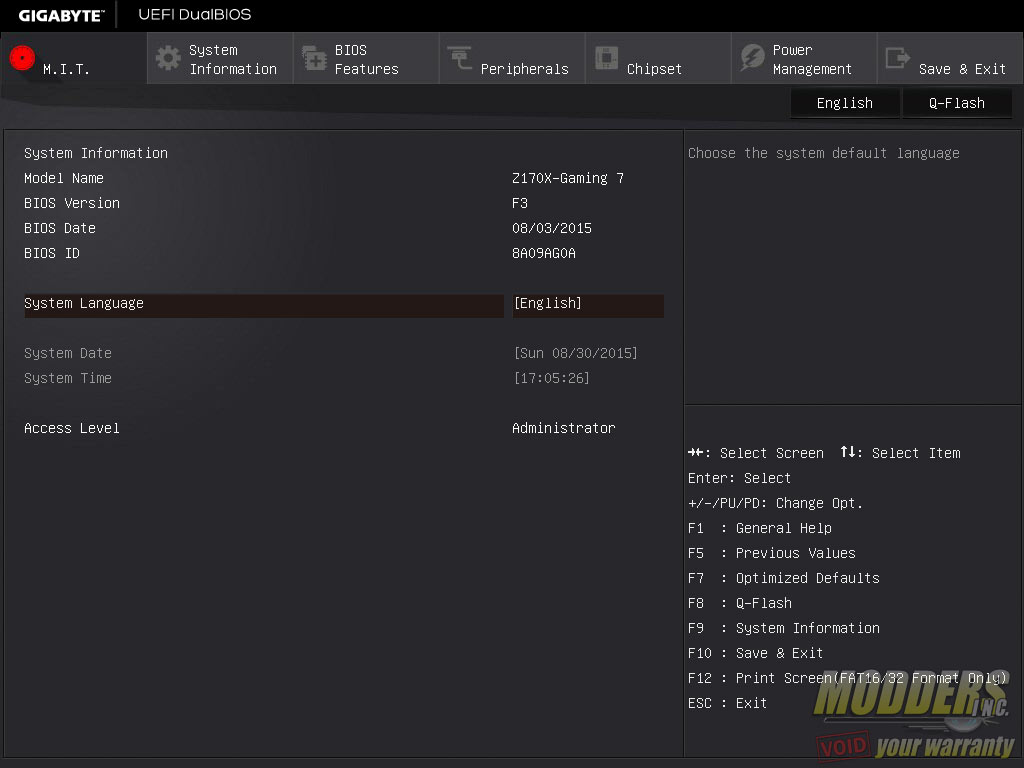Open the M.I.T. tab
The image size is (1024, 768).
[74, 59]
